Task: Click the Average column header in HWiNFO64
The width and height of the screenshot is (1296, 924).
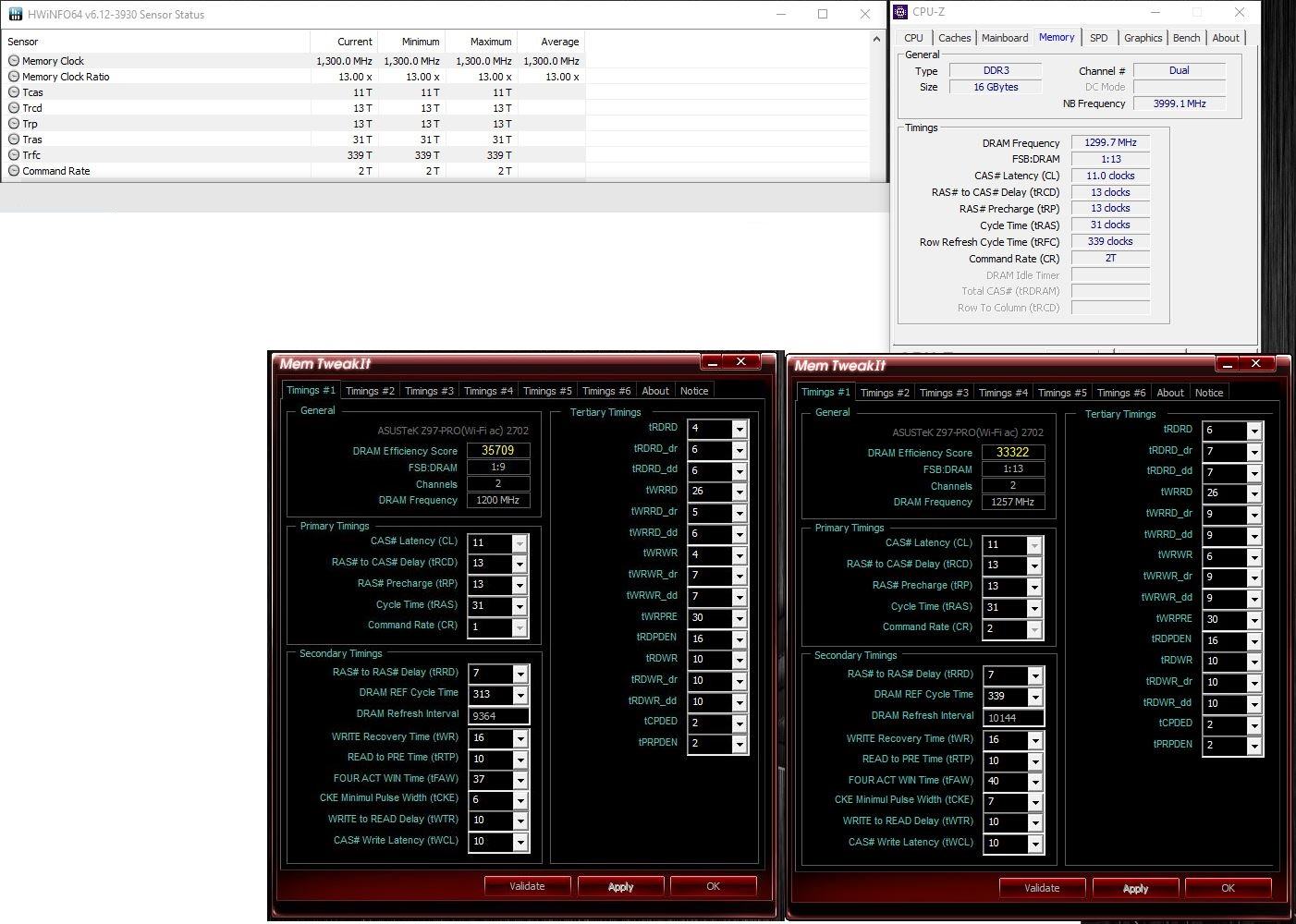Action: coord(550,42)
